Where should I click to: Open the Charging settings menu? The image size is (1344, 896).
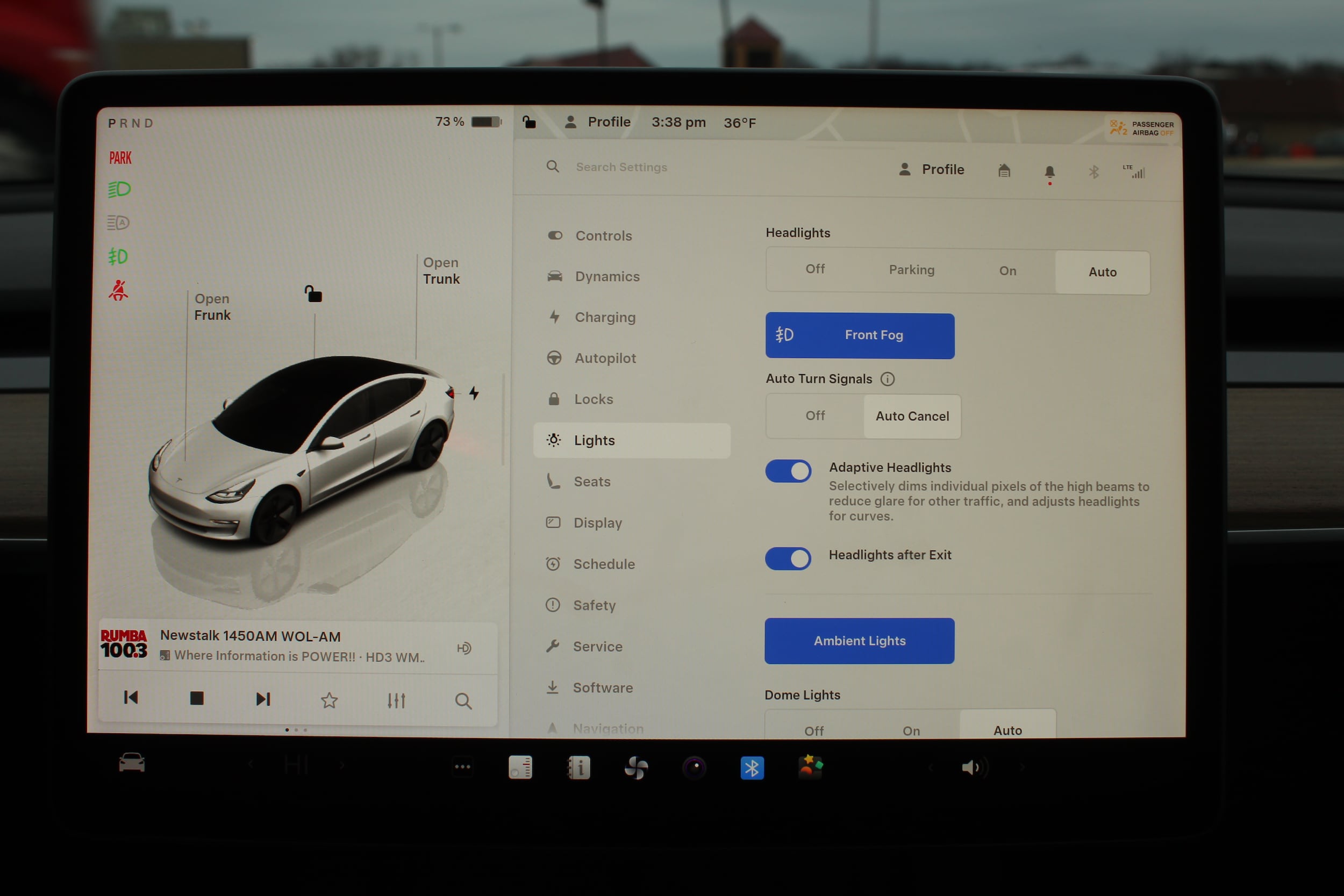(605, 317)
